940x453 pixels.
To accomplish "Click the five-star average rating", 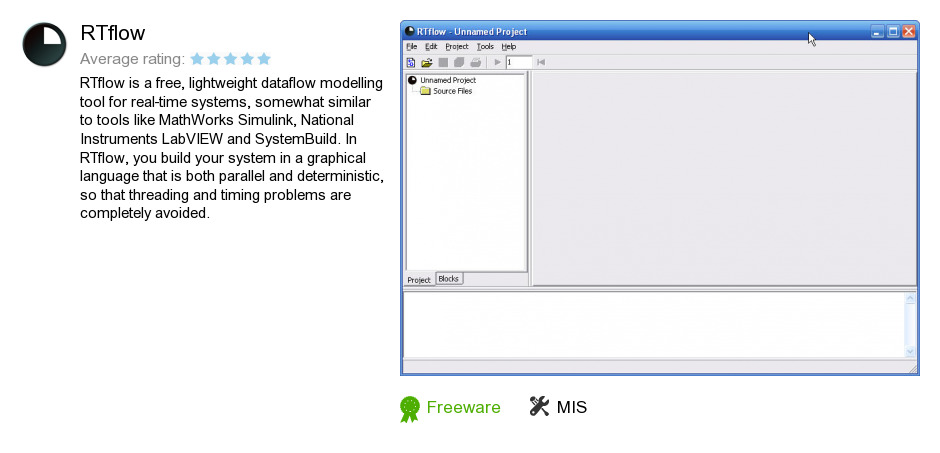I will pyautogui.click(x=230, y=59).
